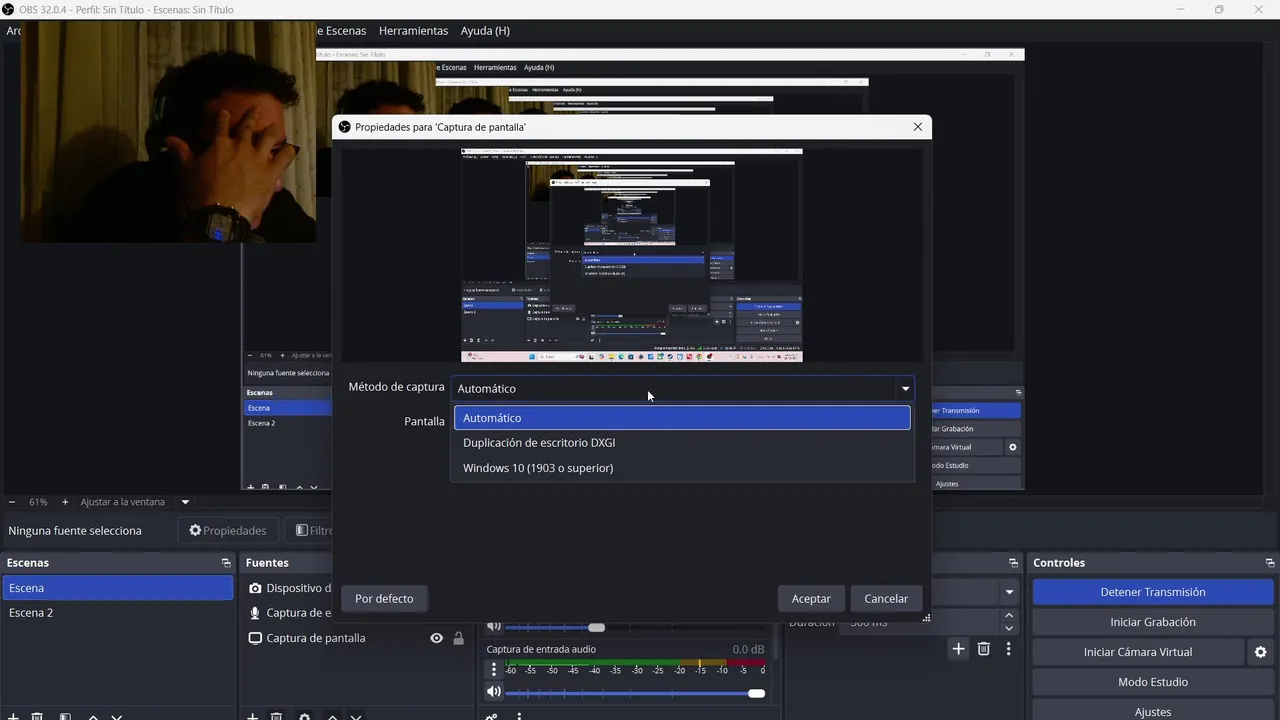
Task: Select Automático in the capture method list
Action: pos(682,418)
